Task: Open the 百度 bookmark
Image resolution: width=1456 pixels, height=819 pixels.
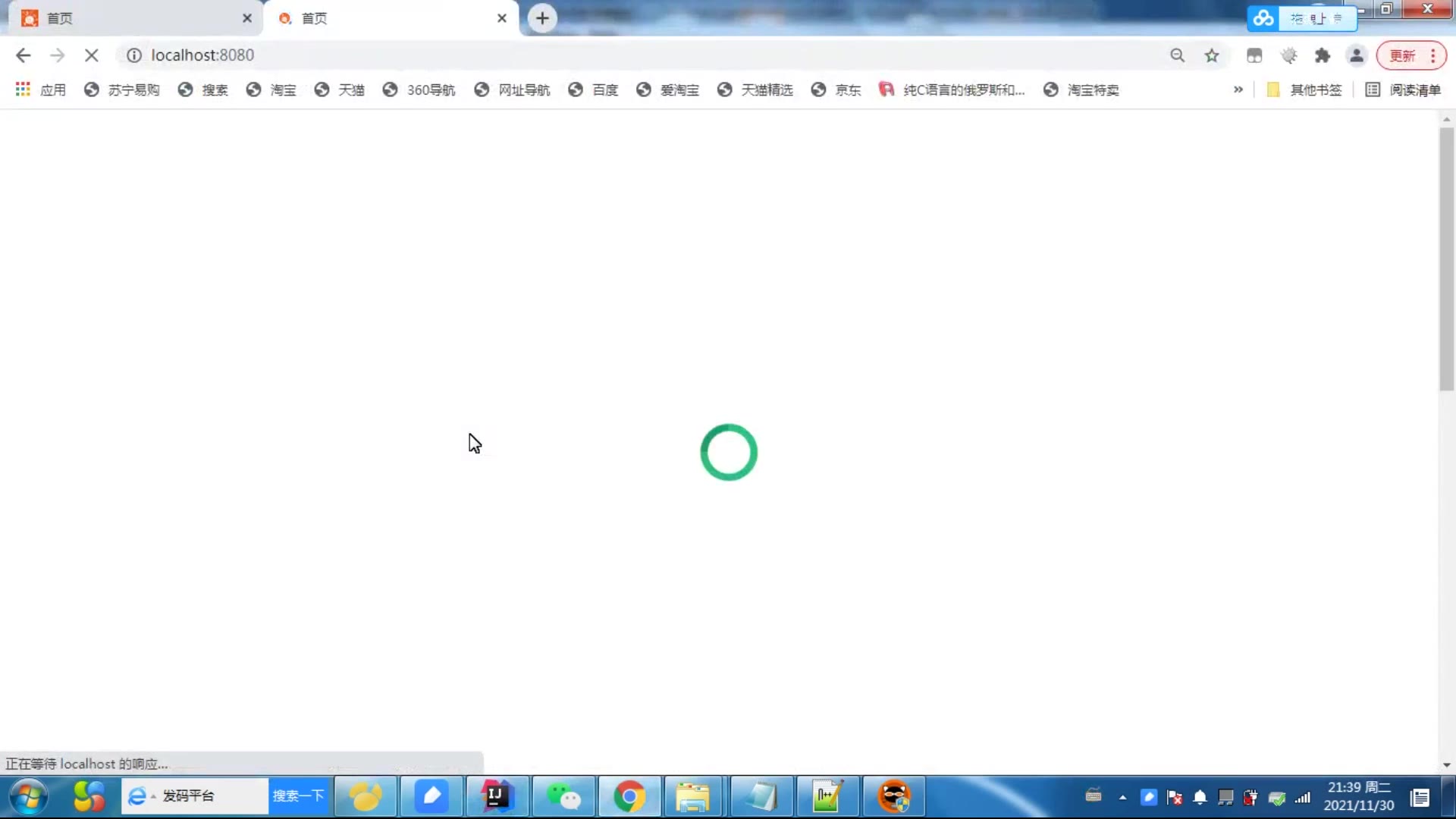Action: (594, 89)
